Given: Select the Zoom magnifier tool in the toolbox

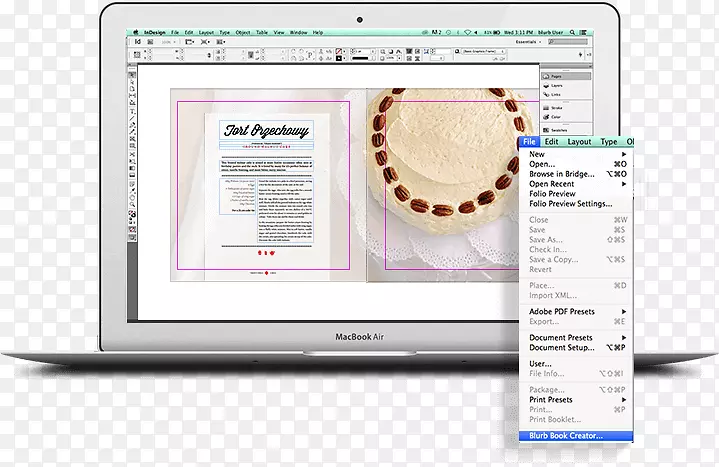Looking at the screenshot, I should pos(132,205).
